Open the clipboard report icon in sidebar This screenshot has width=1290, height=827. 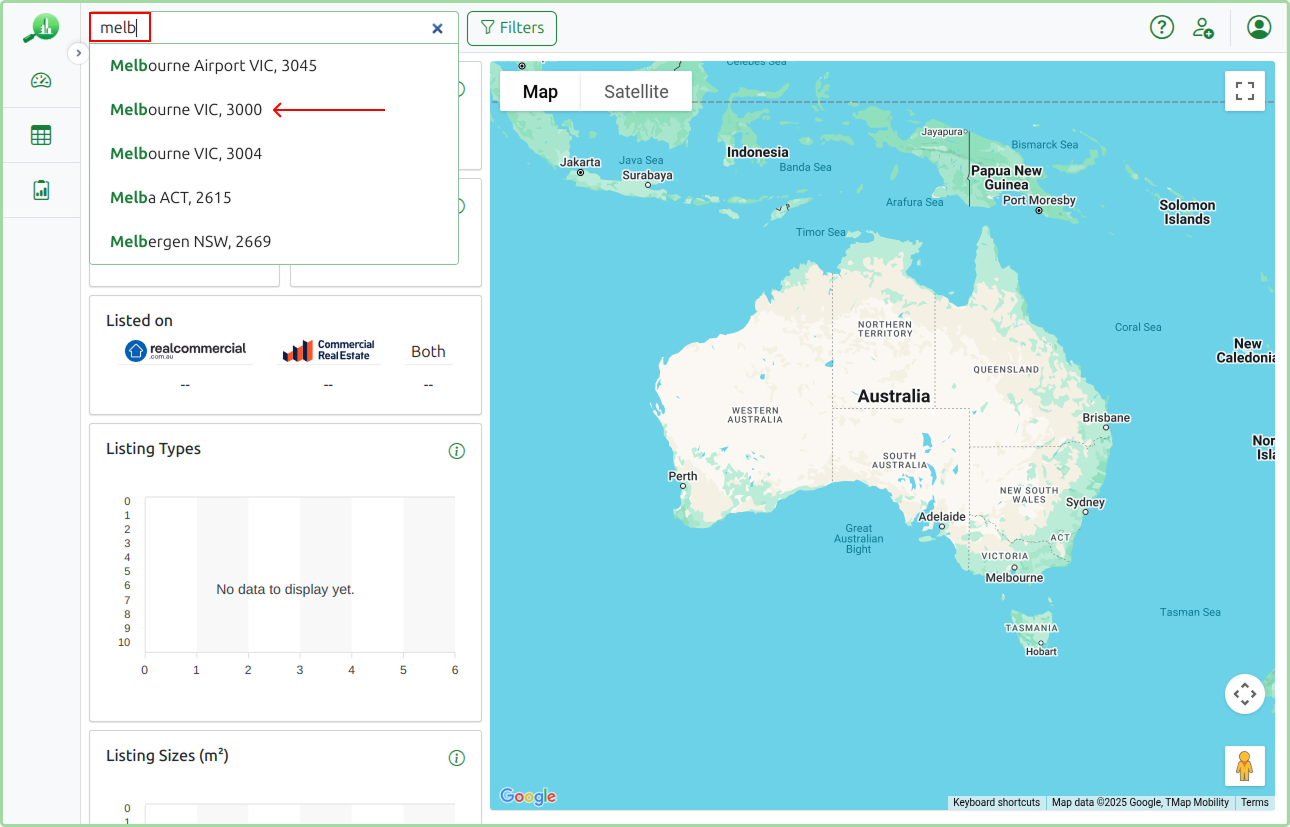coord(40,188)
